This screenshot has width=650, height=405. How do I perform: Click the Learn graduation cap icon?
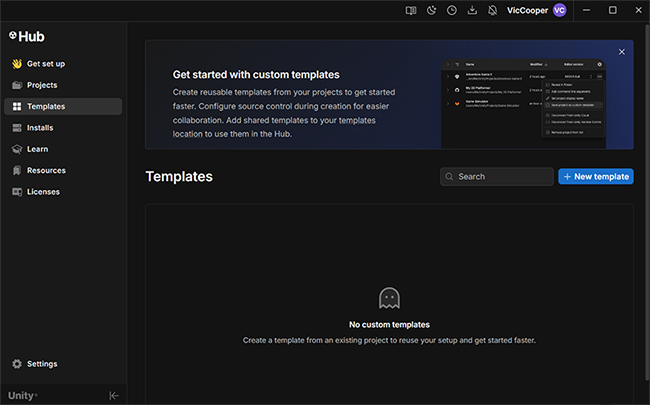17,149
